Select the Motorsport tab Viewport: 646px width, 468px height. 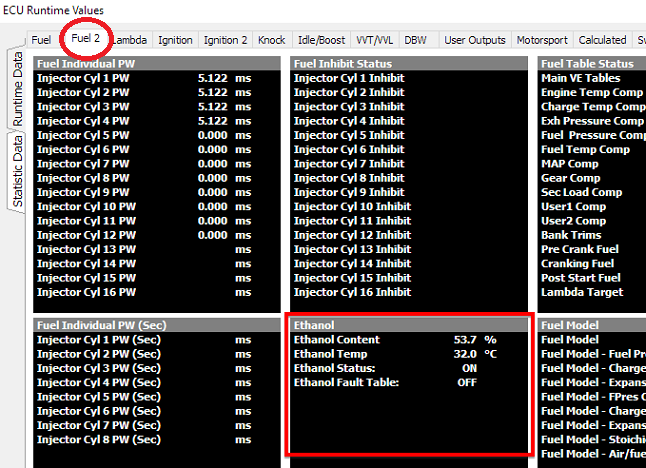[x=542, y=40]
